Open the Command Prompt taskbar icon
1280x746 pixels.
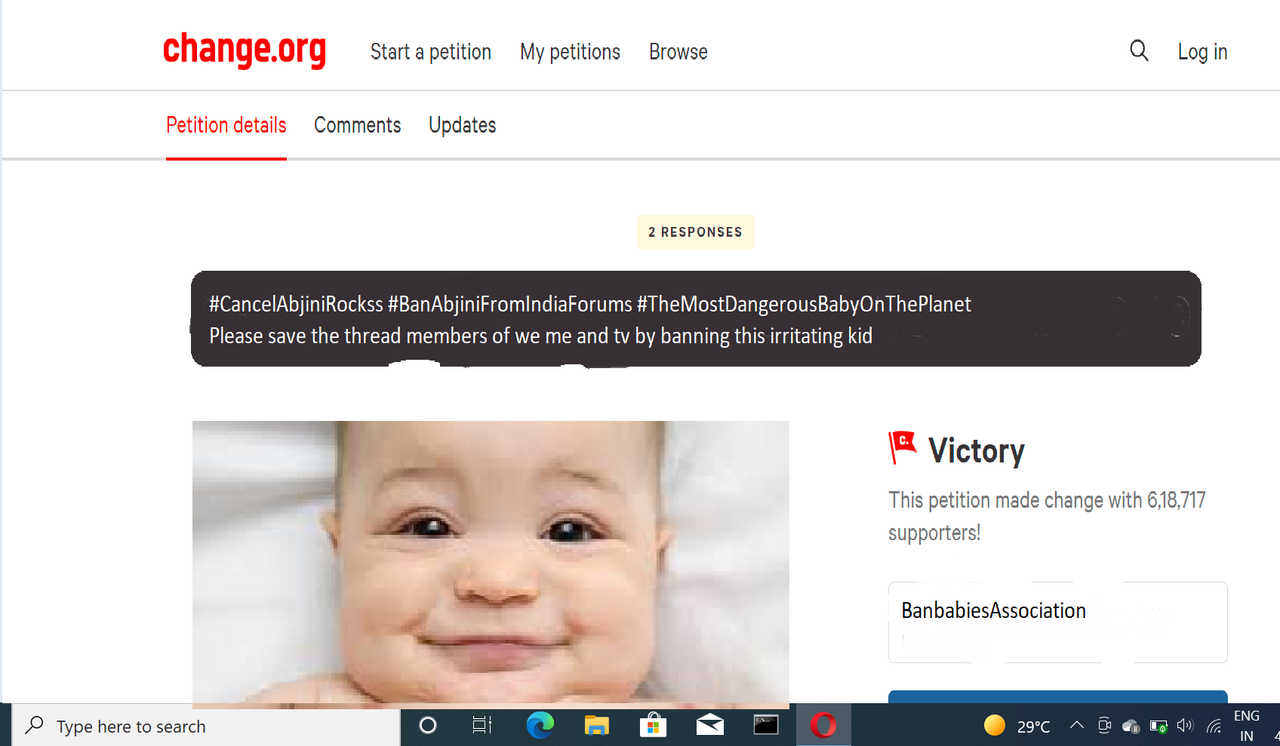click(x=766, y=725)
